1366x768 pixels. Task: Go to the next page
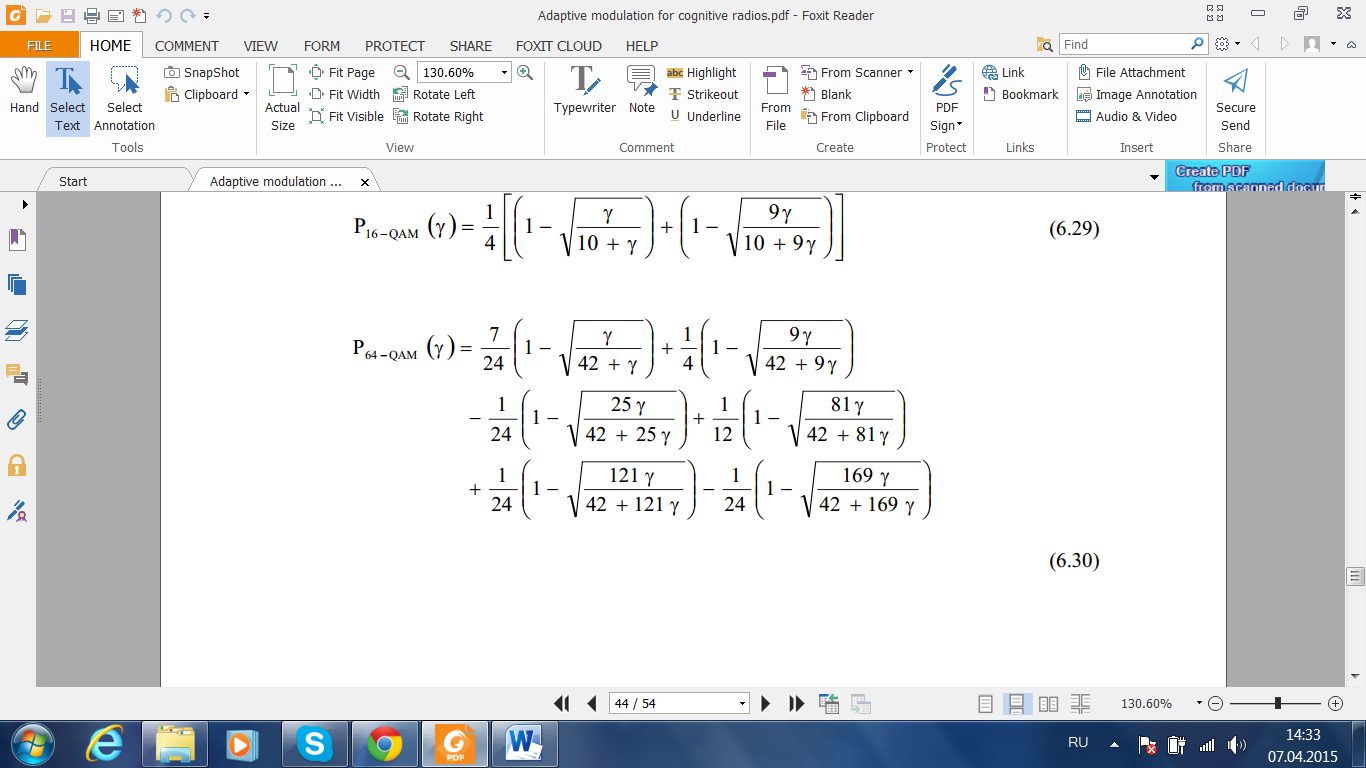(x=766, y=704)
